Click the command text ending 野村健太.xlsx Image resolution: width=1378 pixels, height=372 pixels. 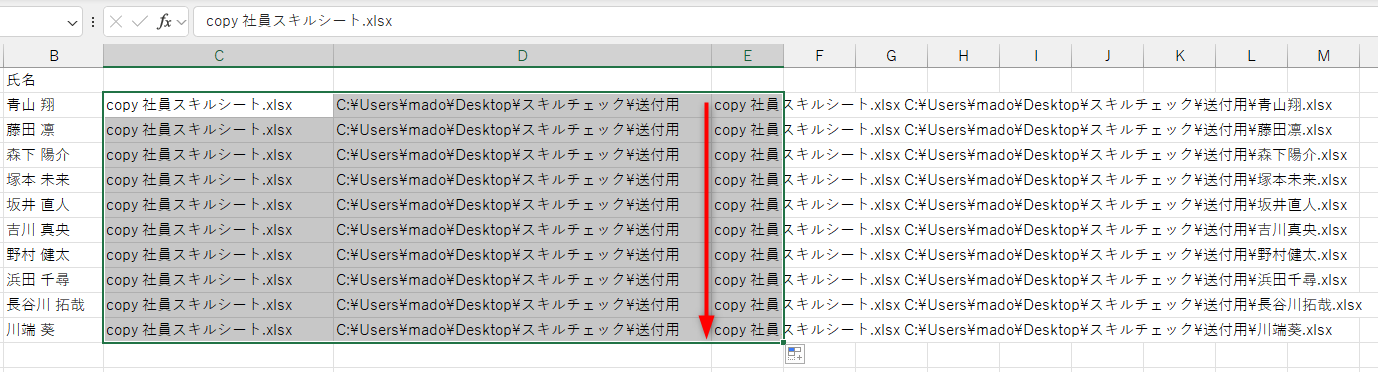pos(1031,254)
